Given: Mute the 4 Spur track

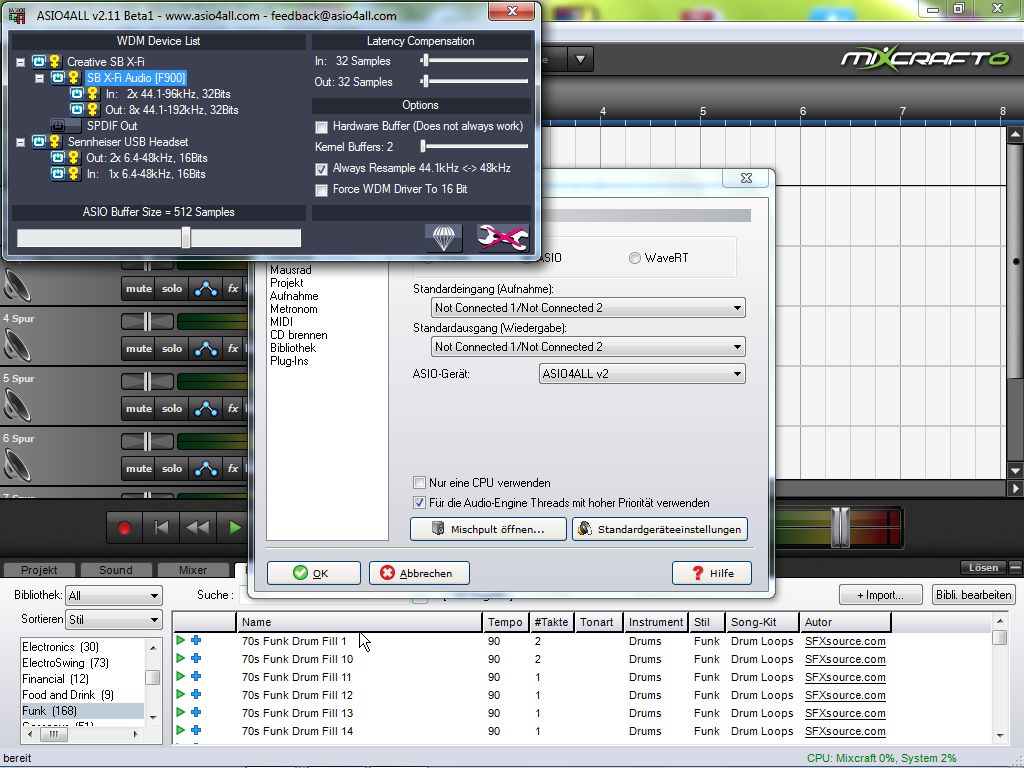Looking at the screenshot, I should pos(138,349).
